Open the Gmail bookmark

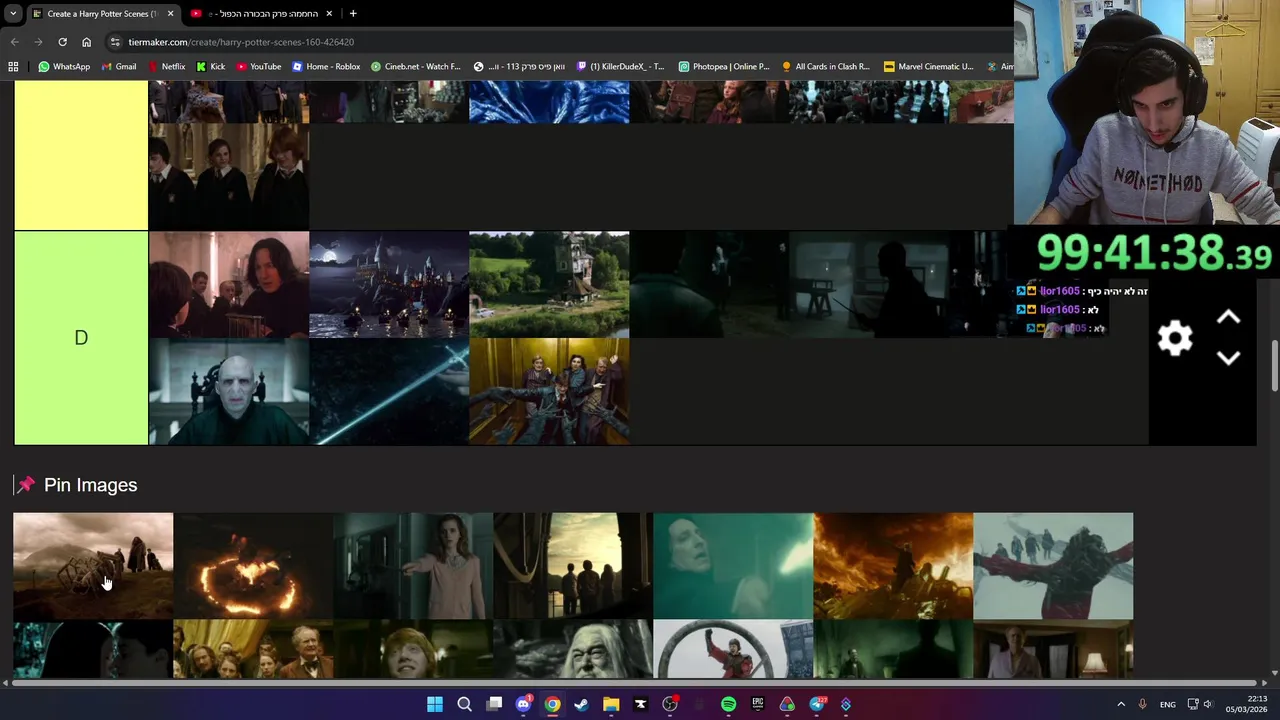[118, 67]
